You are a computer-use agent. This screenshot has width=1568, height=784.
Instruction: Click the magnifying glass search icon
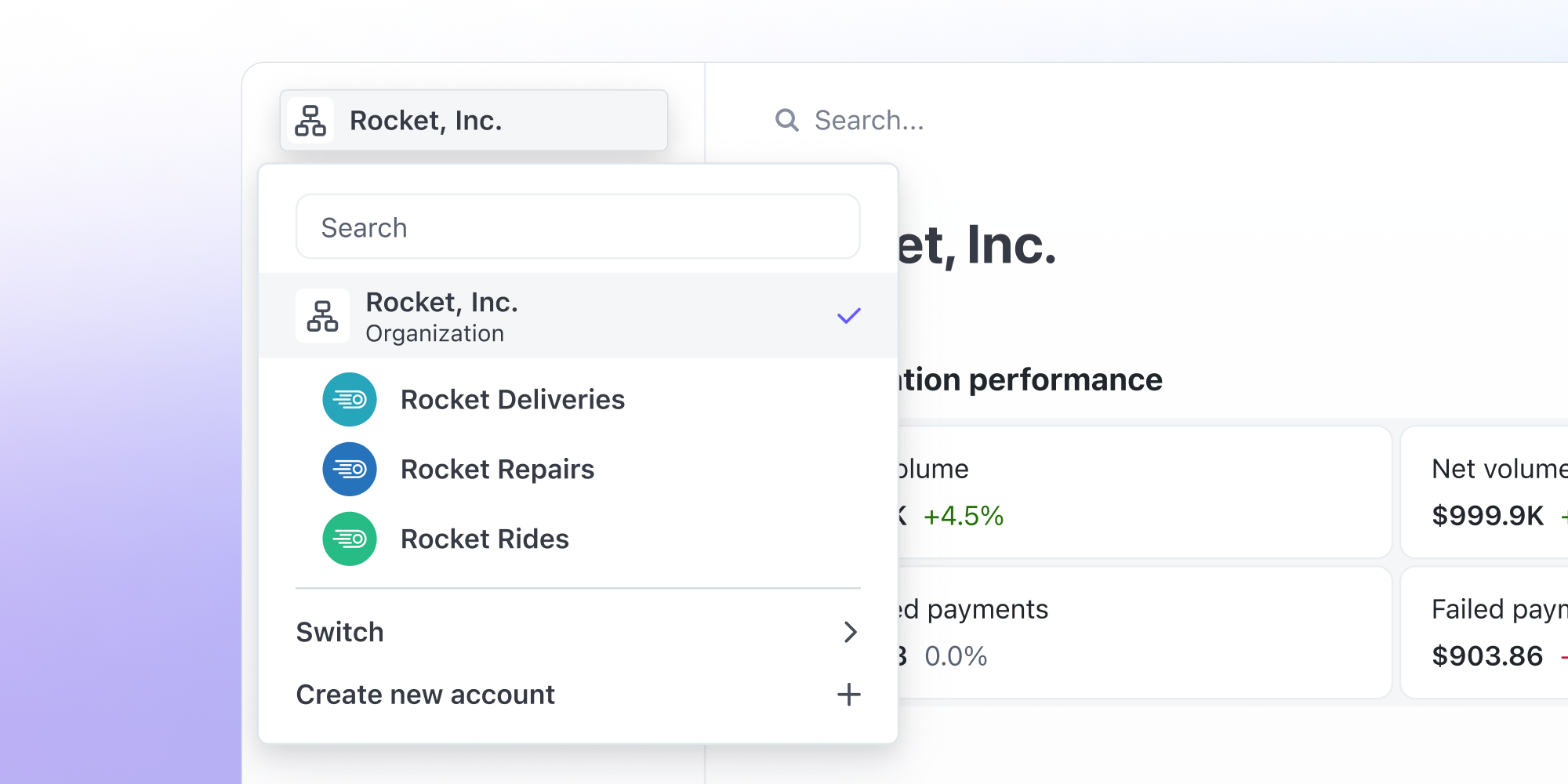pos(787,120)
